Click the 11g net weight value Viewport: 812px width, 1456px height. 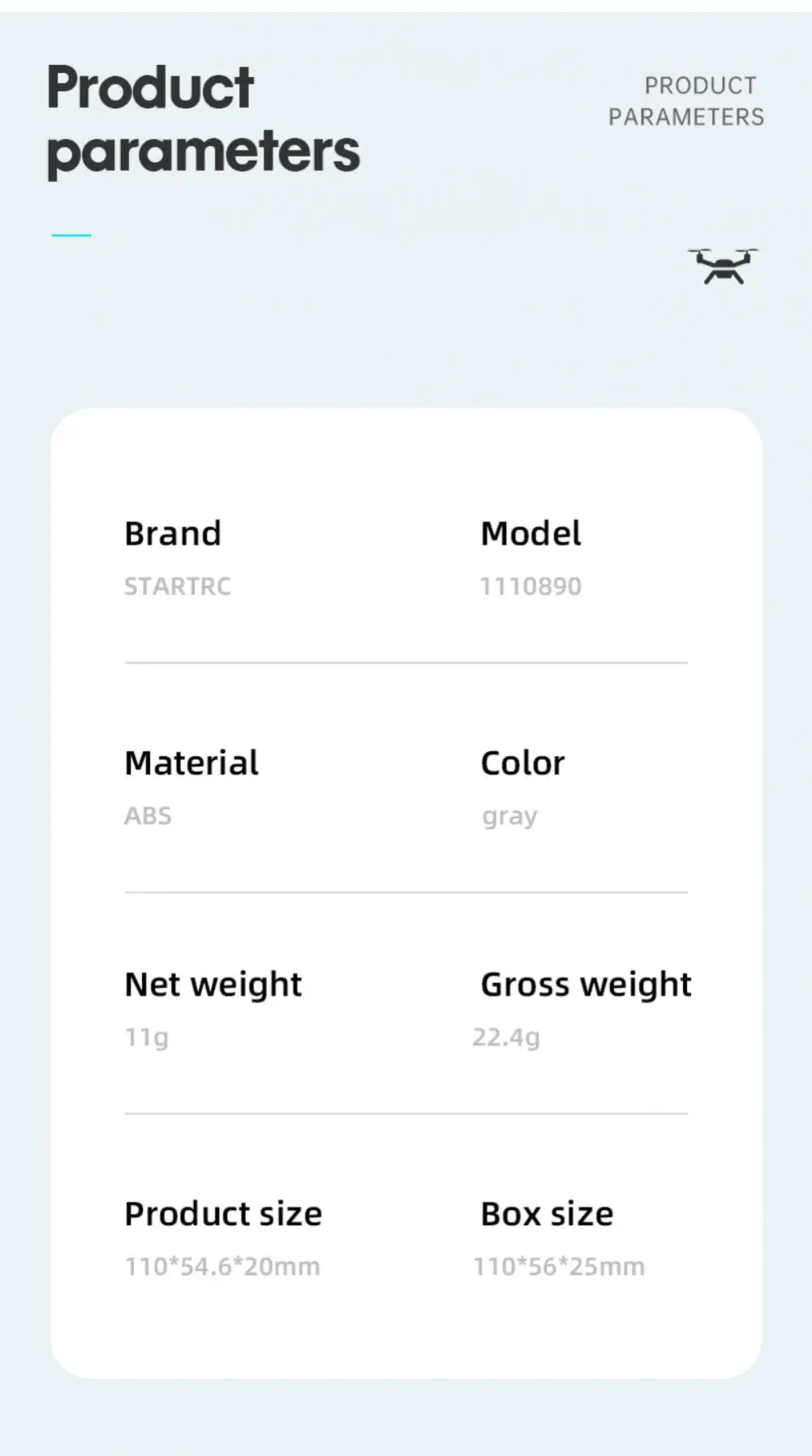coord(146,1038)
